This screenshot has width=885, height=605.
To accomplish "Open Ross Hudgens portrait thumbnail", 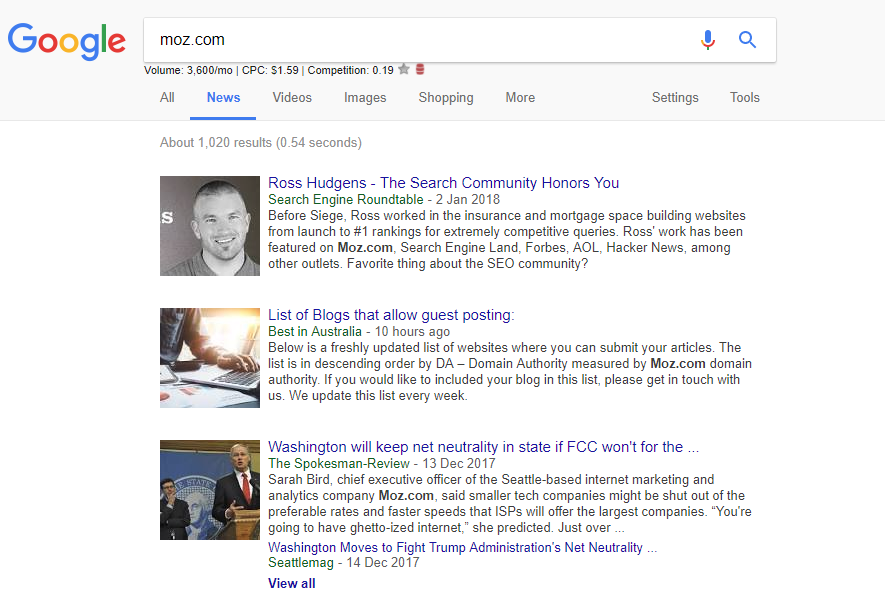I will point(210,226).
